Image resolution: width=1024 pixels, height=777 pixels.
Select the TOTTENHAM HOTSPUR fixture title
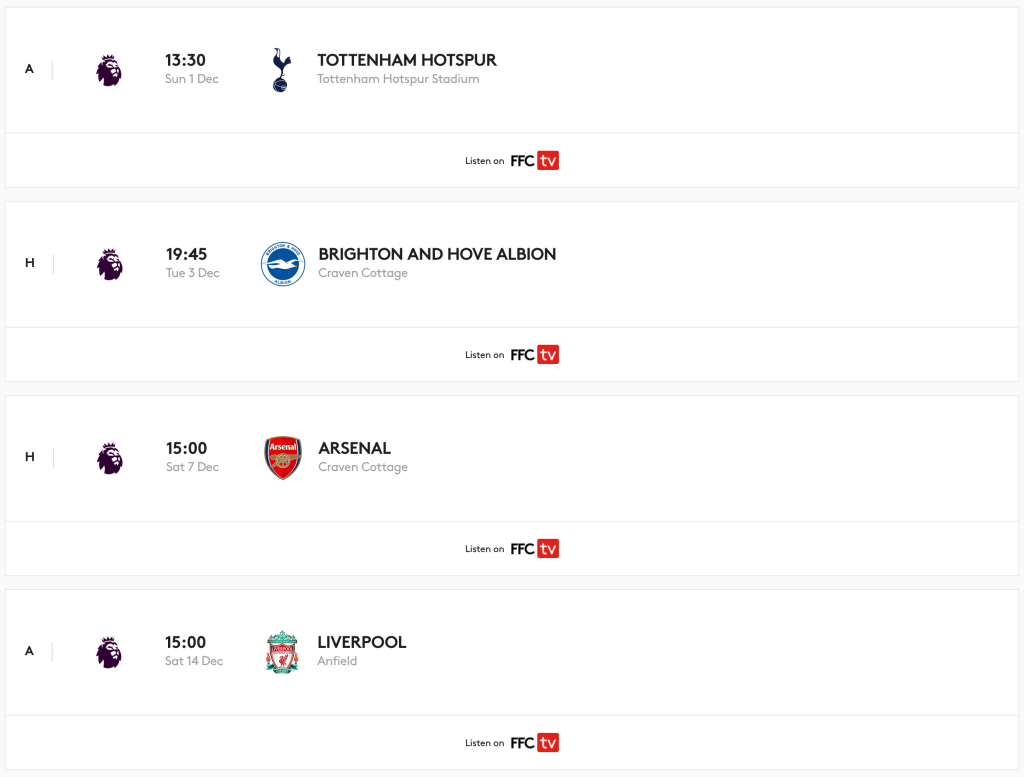(x=407, y=60)
